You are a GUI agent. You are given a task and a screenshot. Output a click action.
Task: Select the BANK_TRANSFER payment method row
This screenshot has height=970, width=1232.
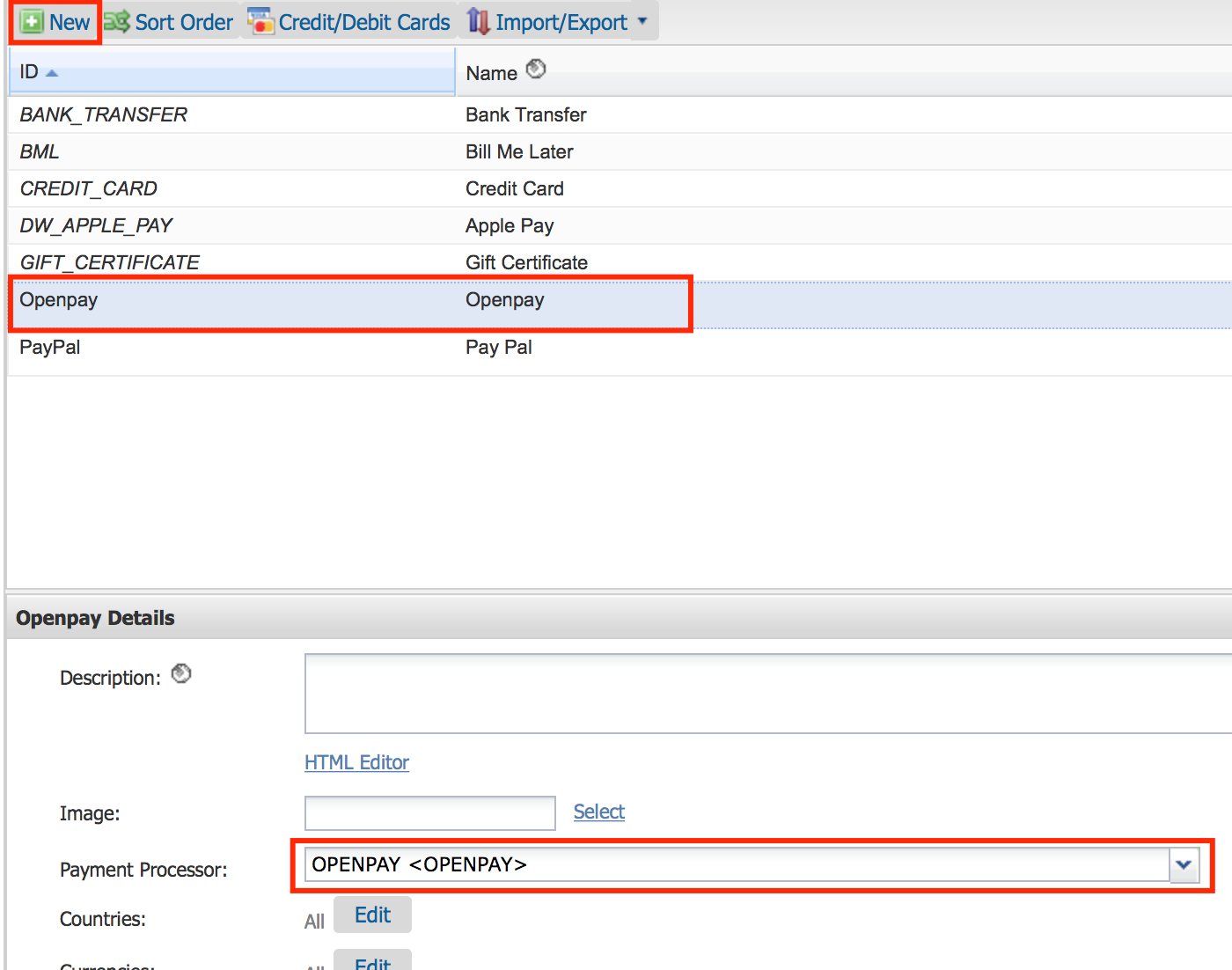[103, 115]
